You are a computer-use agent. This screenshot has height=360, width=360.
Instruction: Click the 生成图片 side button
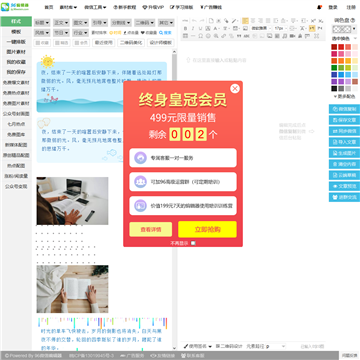[x=344, y=153]
